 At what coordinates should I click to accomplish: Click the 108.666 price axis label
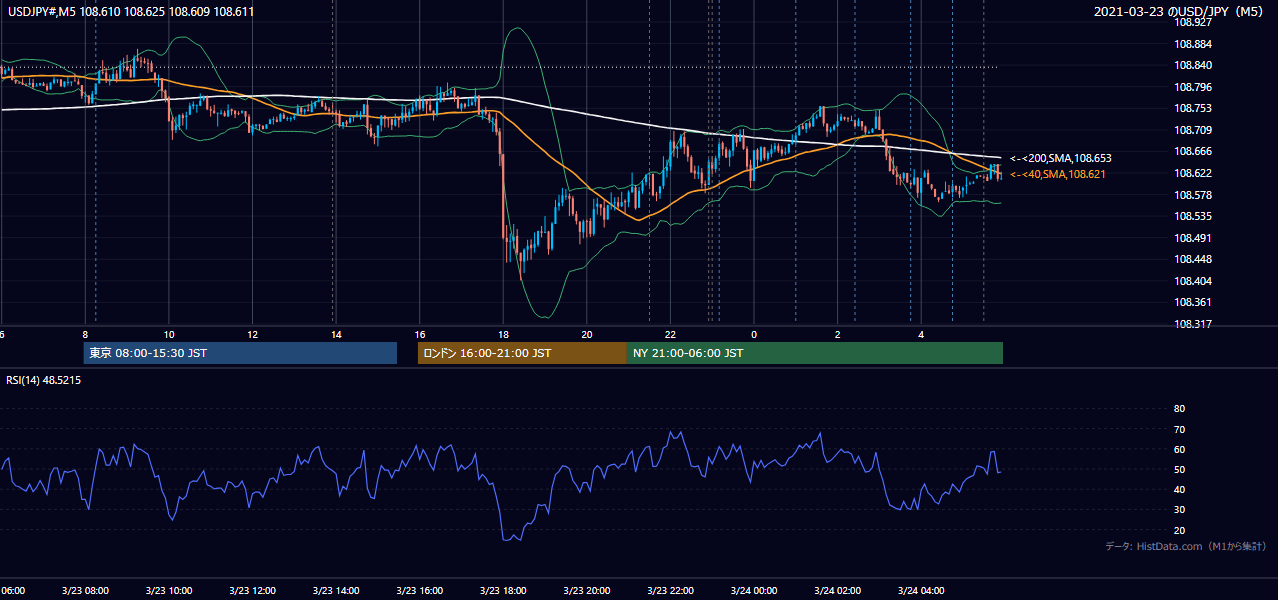click(1193, 151)
